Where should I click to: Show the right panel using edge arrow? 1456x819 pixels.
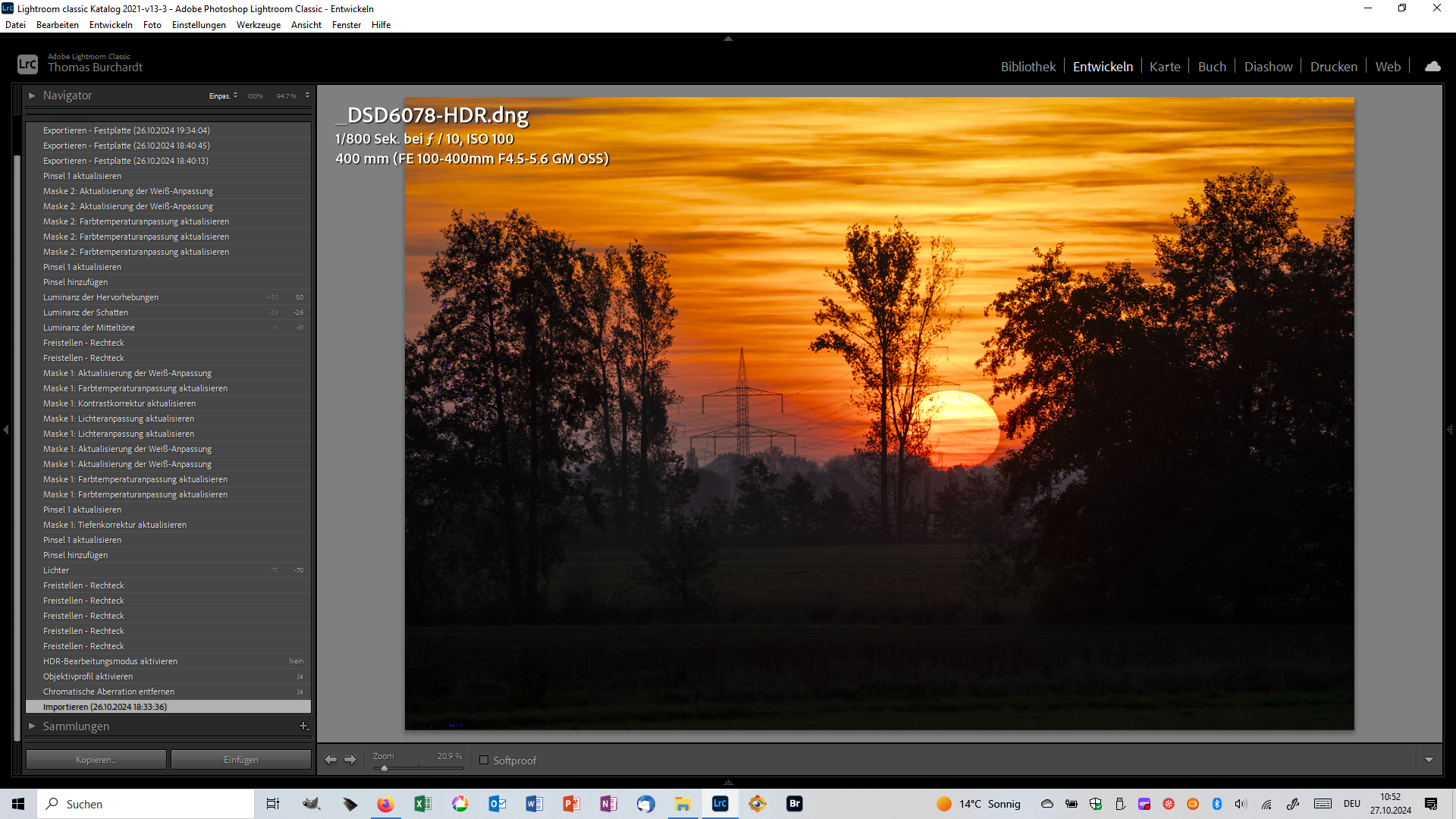coord(1449,430)
